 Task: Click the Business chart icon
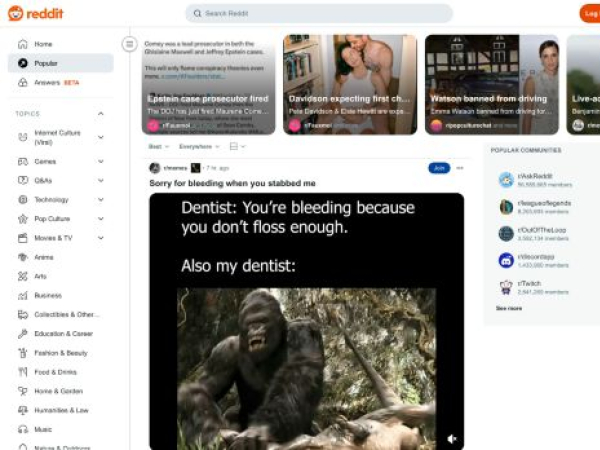tap(23, 295)
